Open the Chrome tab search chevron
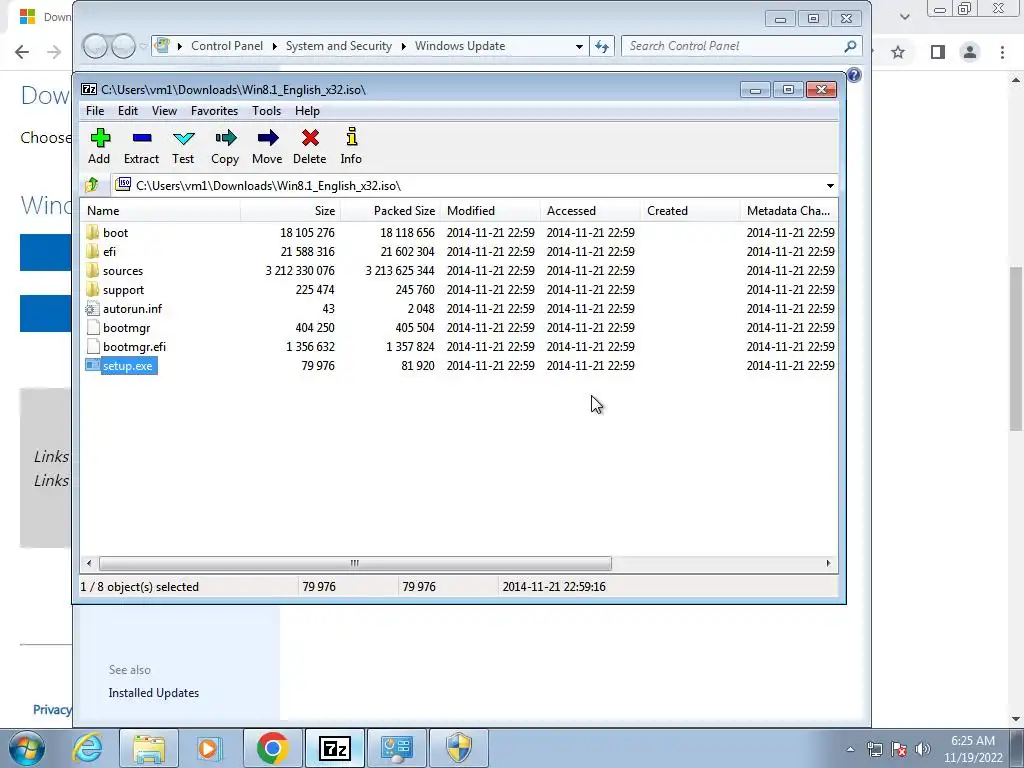 tap(904, 16)
